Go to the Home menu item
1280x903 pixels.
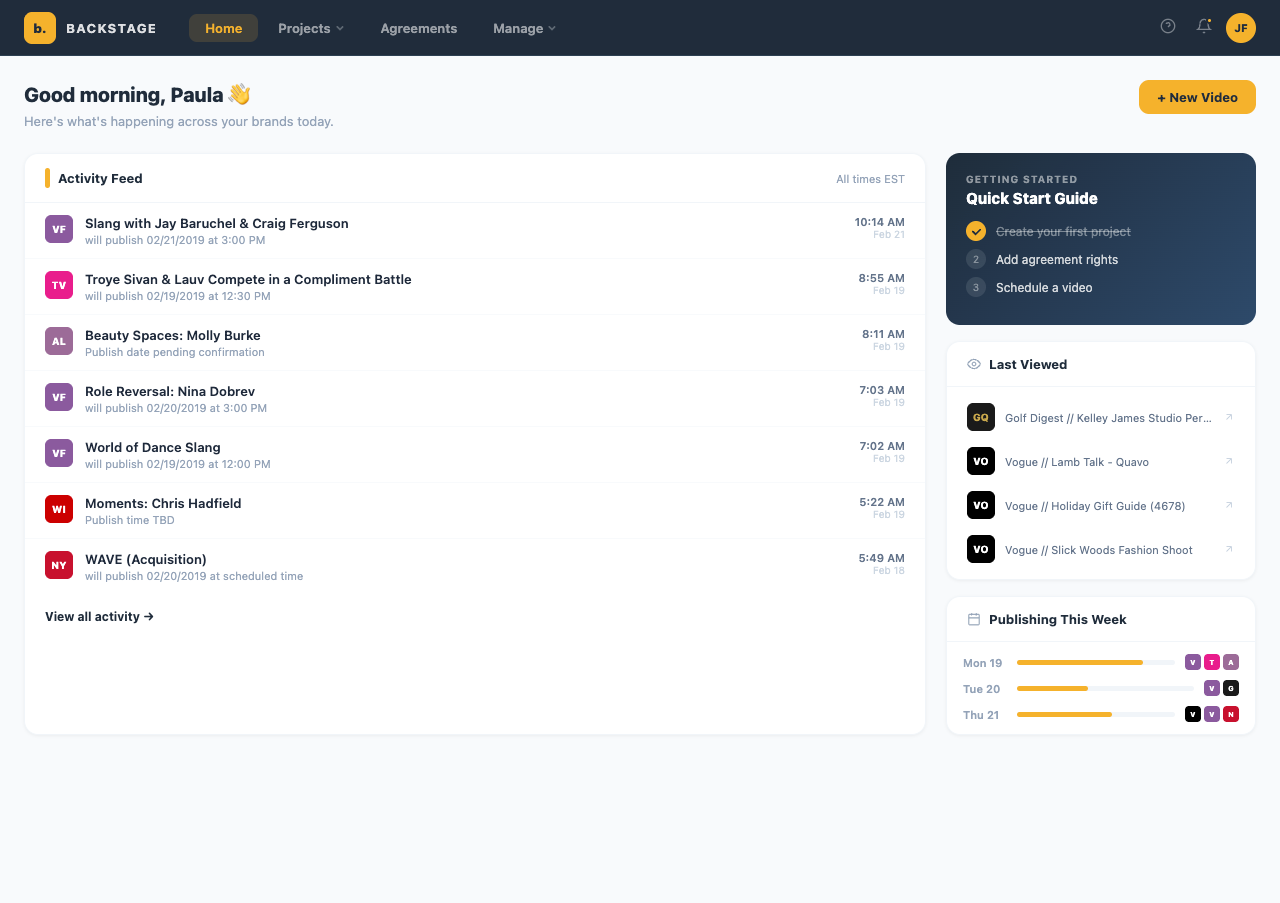(223, 28)
